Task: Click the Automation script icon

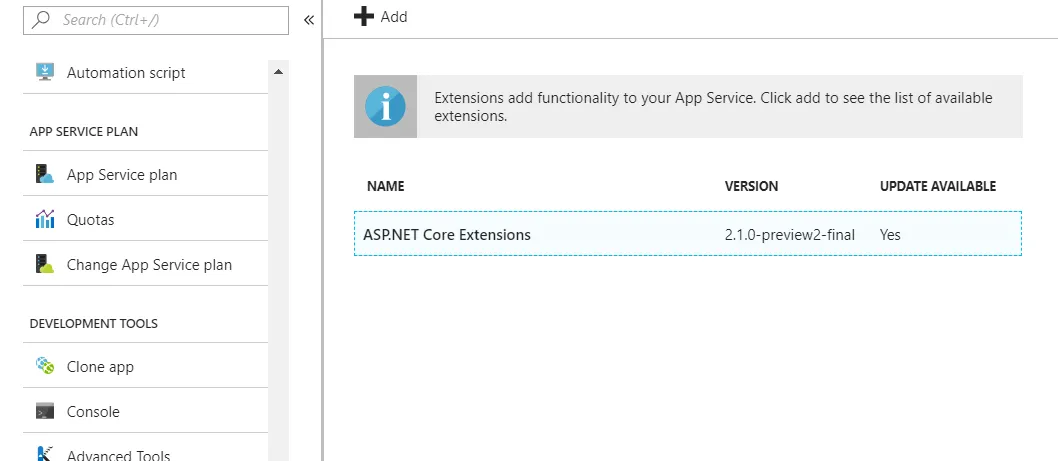Action: click(45, 72)
